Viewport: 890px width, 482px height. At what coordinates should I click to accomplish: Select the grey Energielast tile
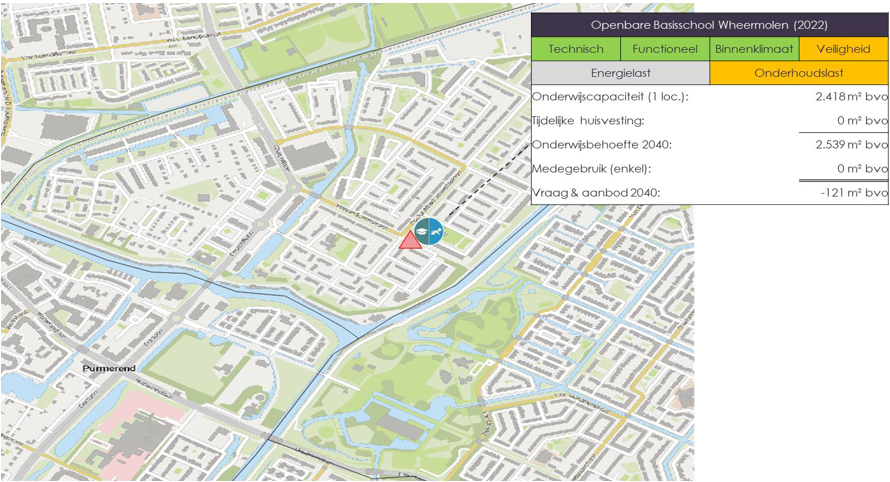coord(620,73)
